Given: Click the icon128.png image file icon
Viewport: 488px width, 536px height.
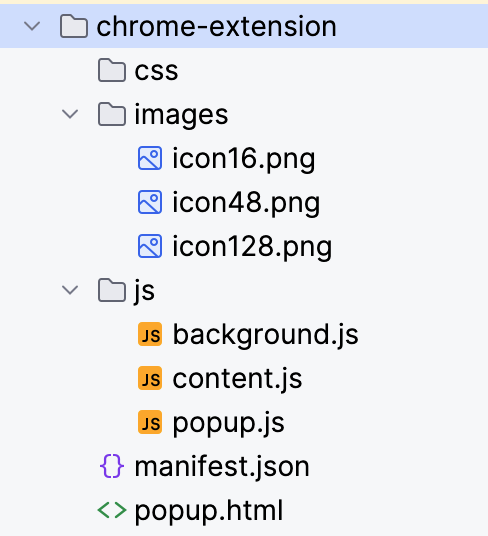Looking at the screenshot, I should click(150, 246).
